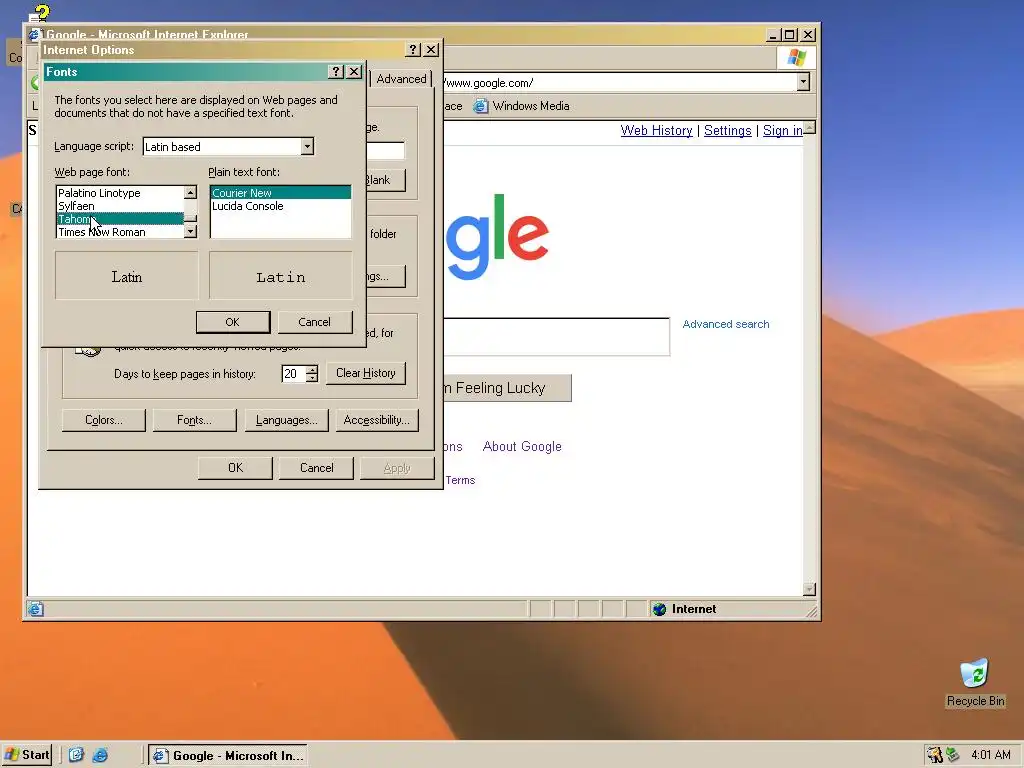Click the first system tray icon

pyautogui.click(x=935, y=755)
